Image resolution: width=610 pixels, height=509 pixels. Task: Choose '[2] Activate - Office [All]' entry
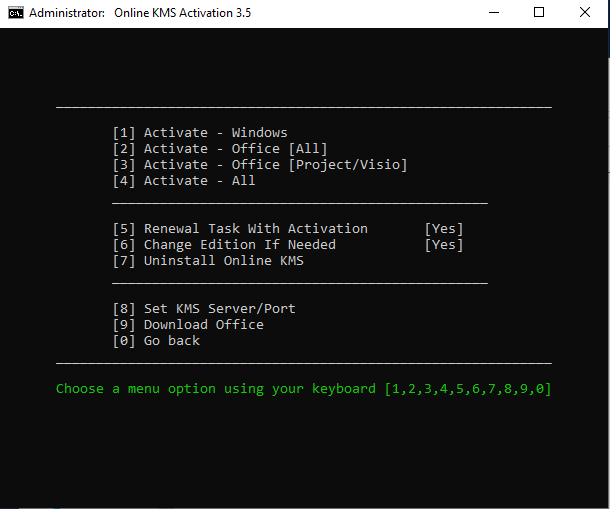[220, 149]
